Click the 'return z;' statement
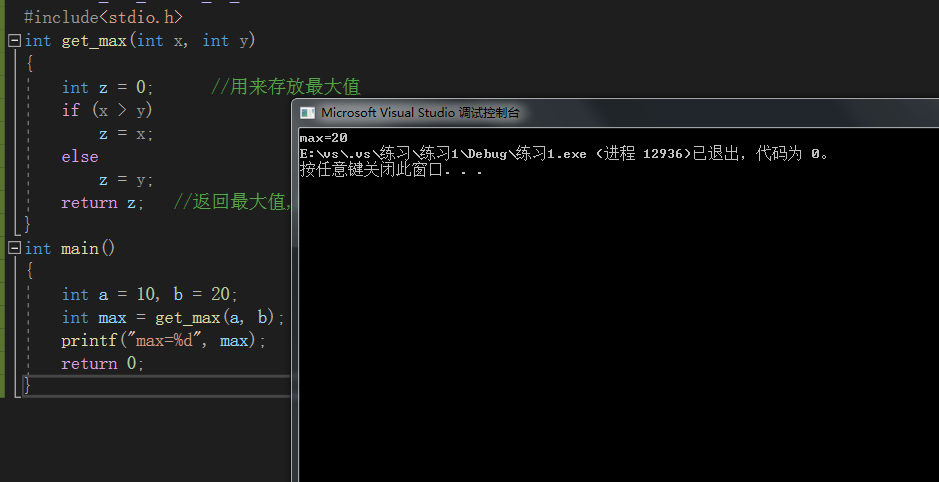Image resolution: width=939 pixels, height=482 pixels. [x=102, y=203]
